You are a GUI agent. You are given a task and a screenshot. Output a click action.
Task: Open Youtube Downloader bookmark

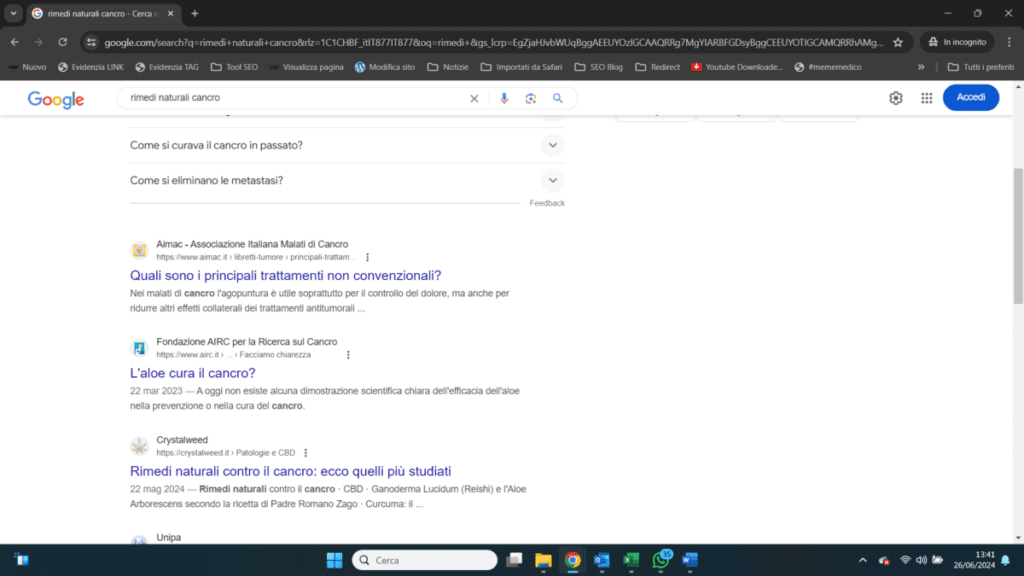coord(737,67)
